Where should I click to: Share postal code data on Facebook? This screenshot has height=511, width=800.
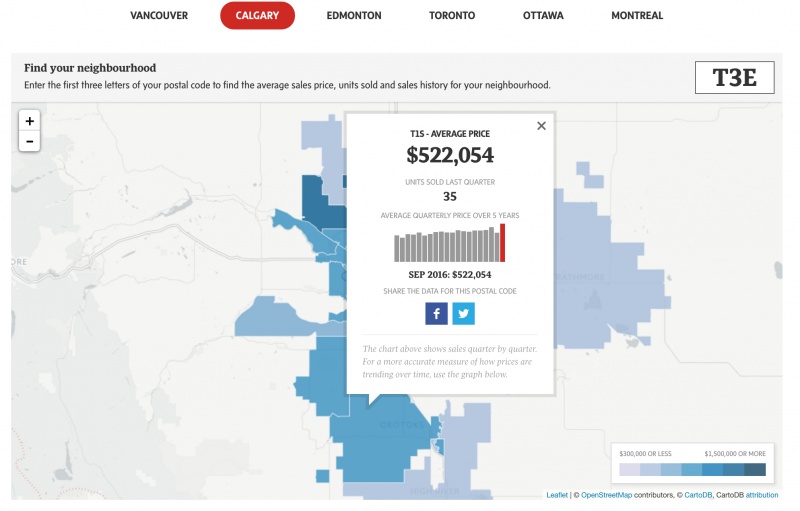(x=436, y=314)
